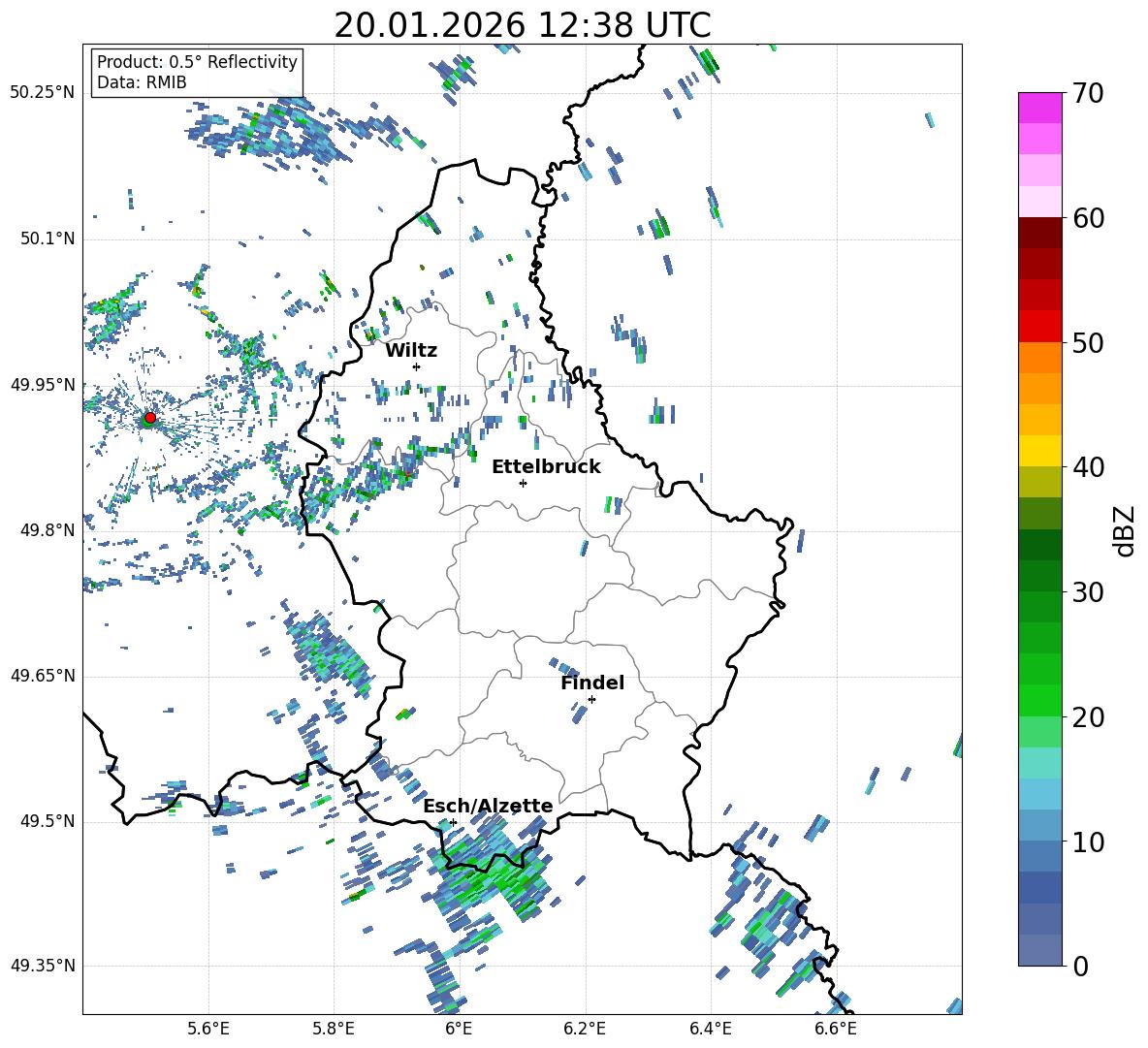
Task: Click the 50 value on colorbar
Action: (x=1088, y=342)
